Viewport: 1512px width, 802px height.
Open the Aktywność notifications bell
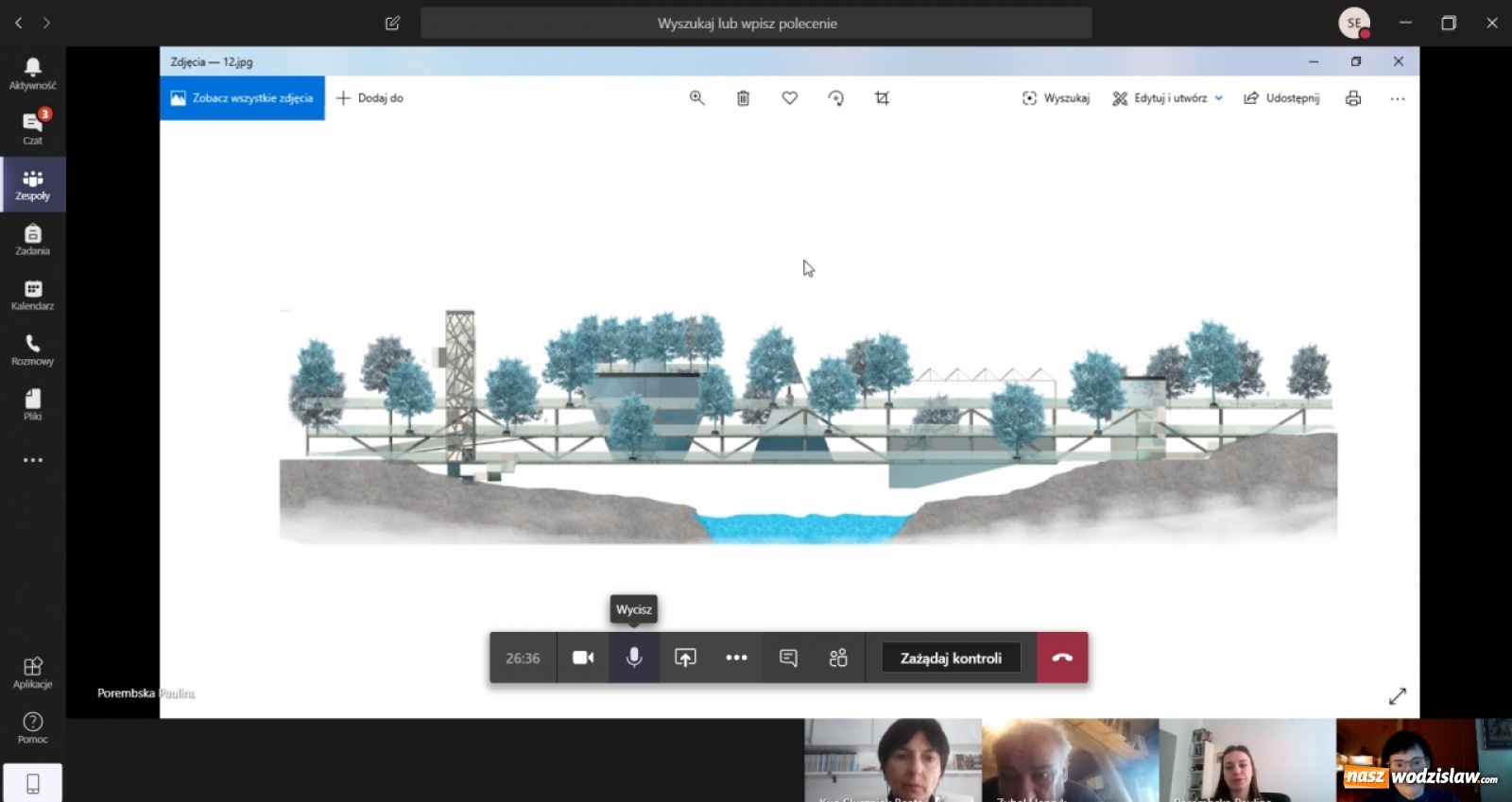click(32, 73)
